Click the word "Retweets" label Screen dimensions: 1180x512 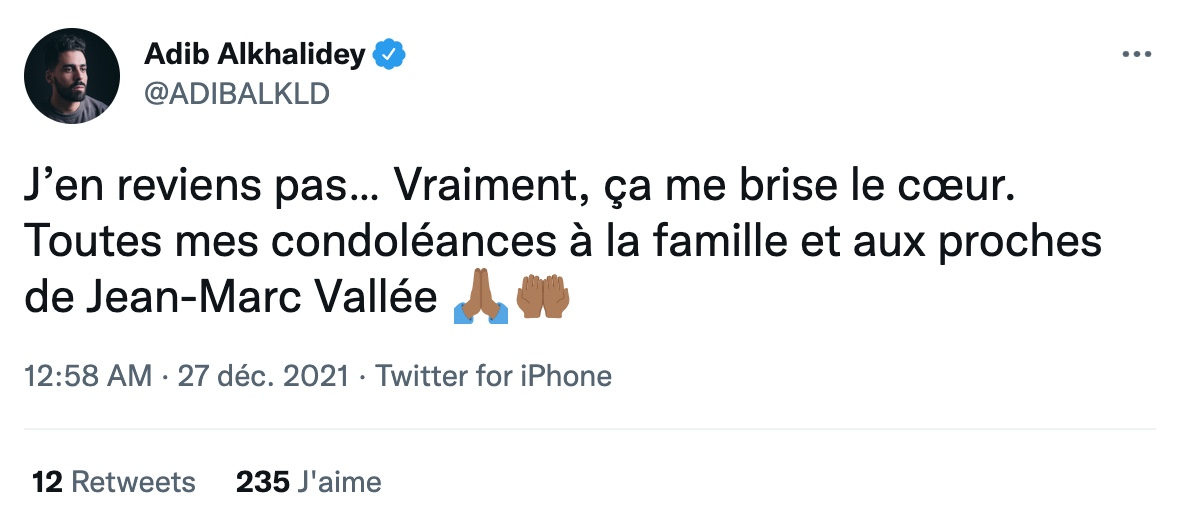coord(134,482)
